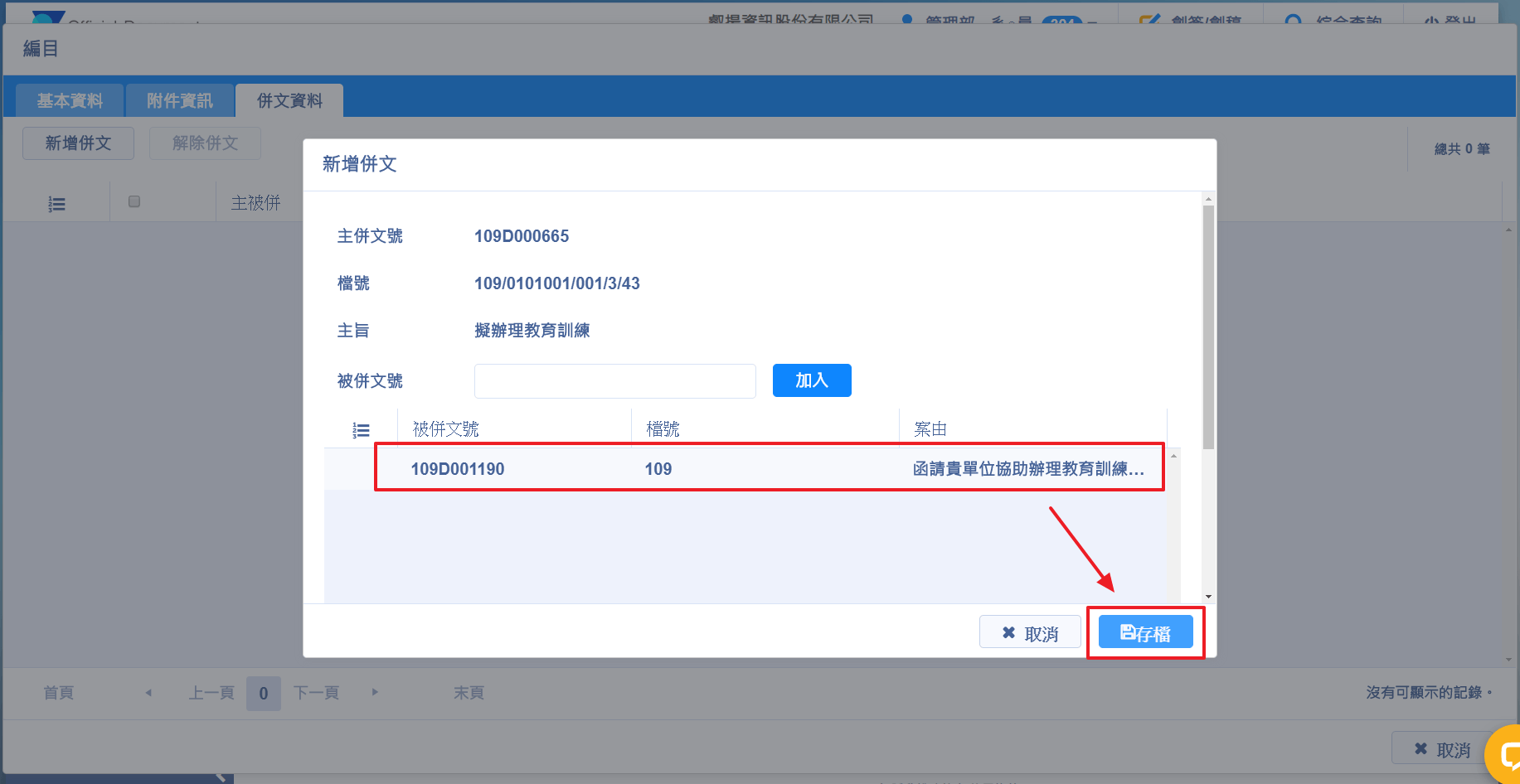Click the 被併文號 text input field
The width and height of the screenshot is (1520, 784).
614,381
